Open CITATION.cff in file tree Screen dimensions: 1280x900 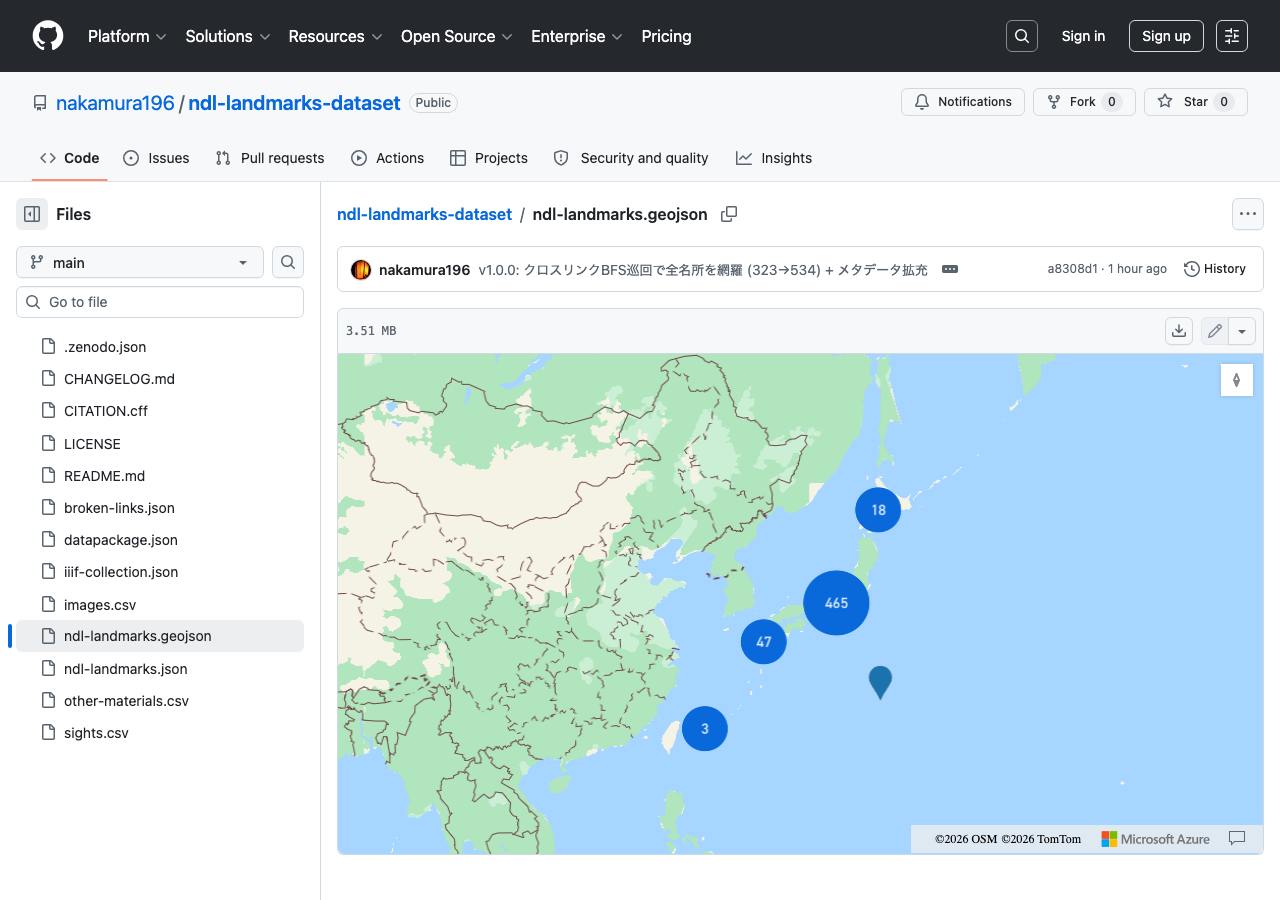160,411
